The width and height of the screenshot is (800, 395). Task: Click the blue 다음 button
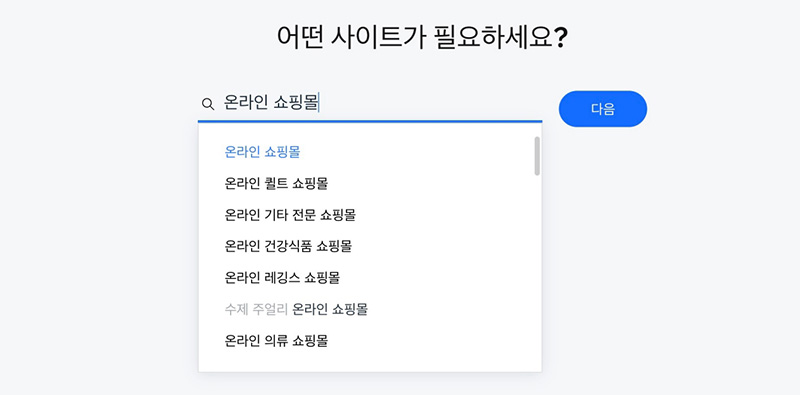point(603,109)
